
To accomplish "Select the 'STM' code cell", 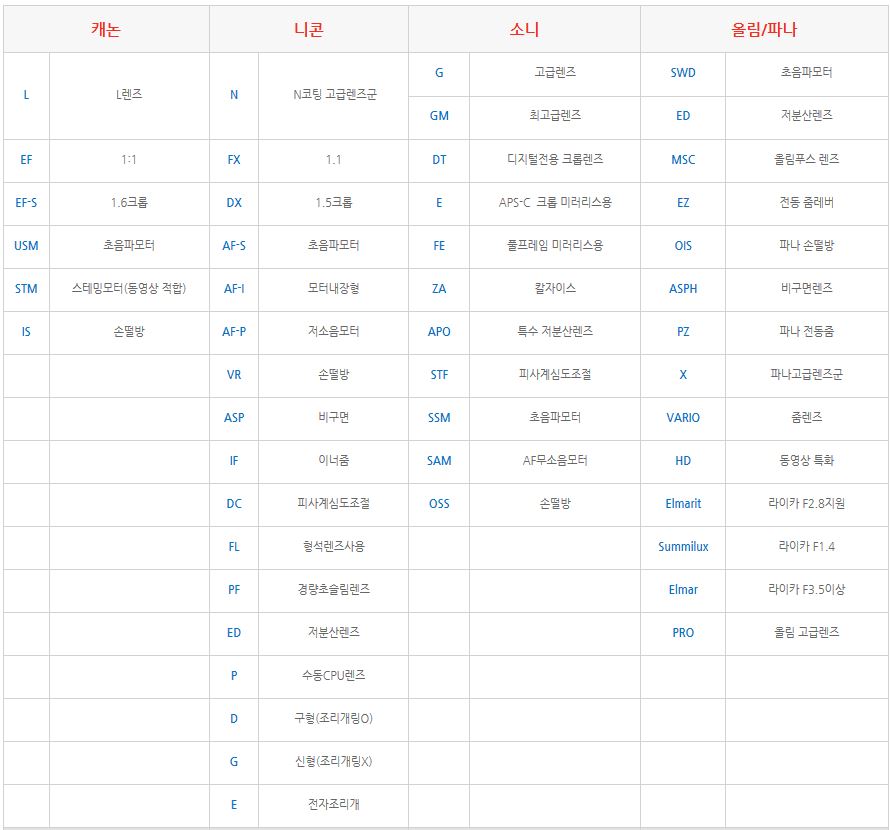I will click(x=26, y=289).
